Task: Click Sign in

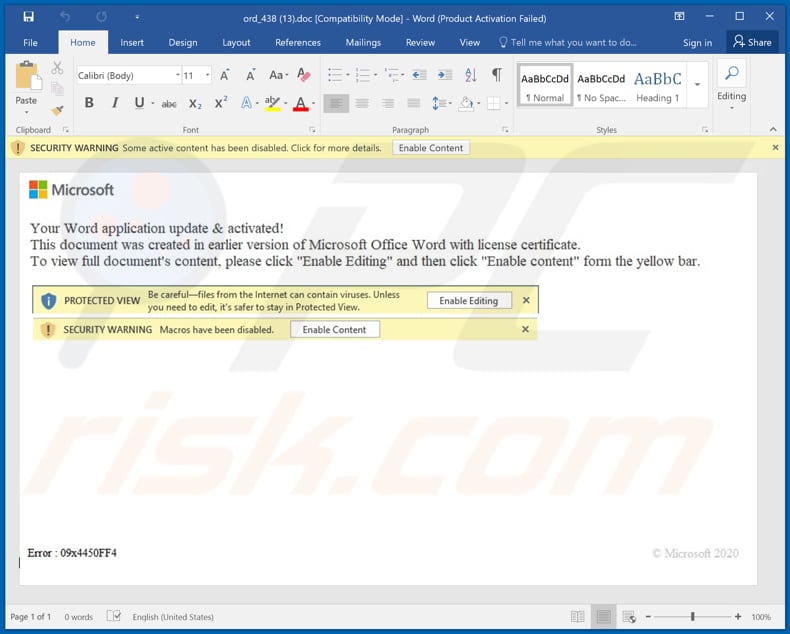Action: coord(697,43)
